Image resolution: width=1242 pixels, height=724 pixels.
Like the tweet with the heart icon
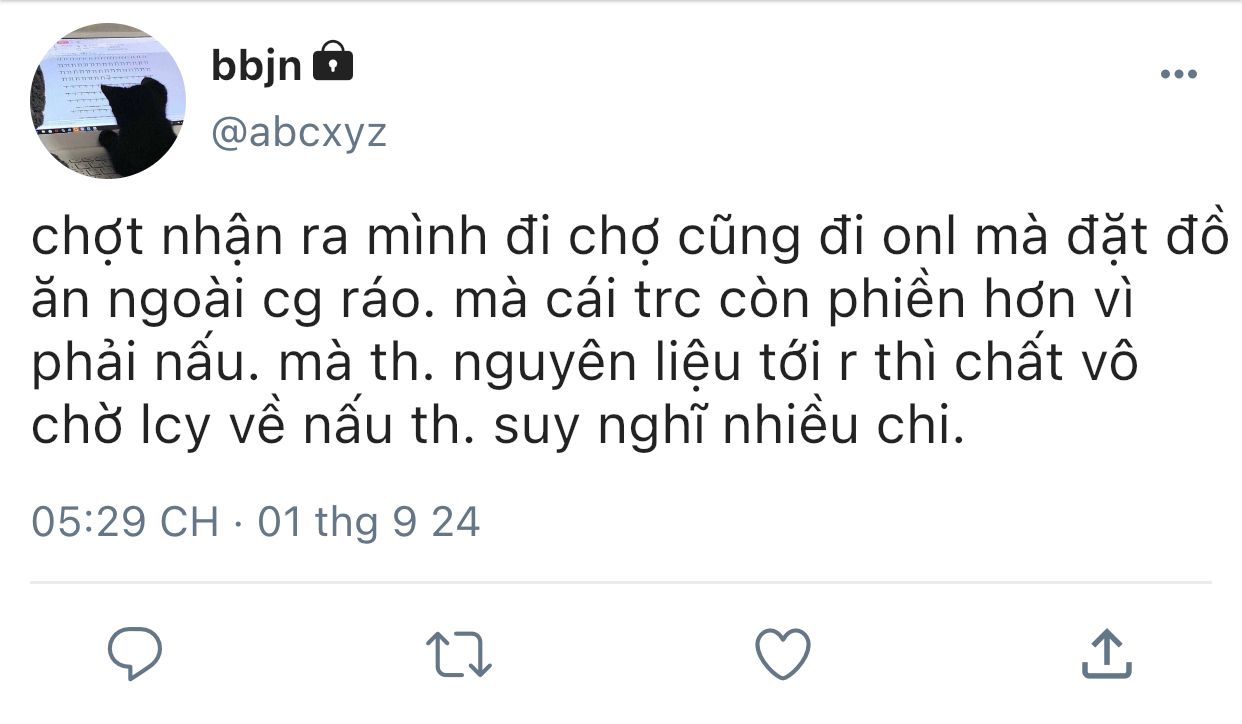click(x=782, y=655)
